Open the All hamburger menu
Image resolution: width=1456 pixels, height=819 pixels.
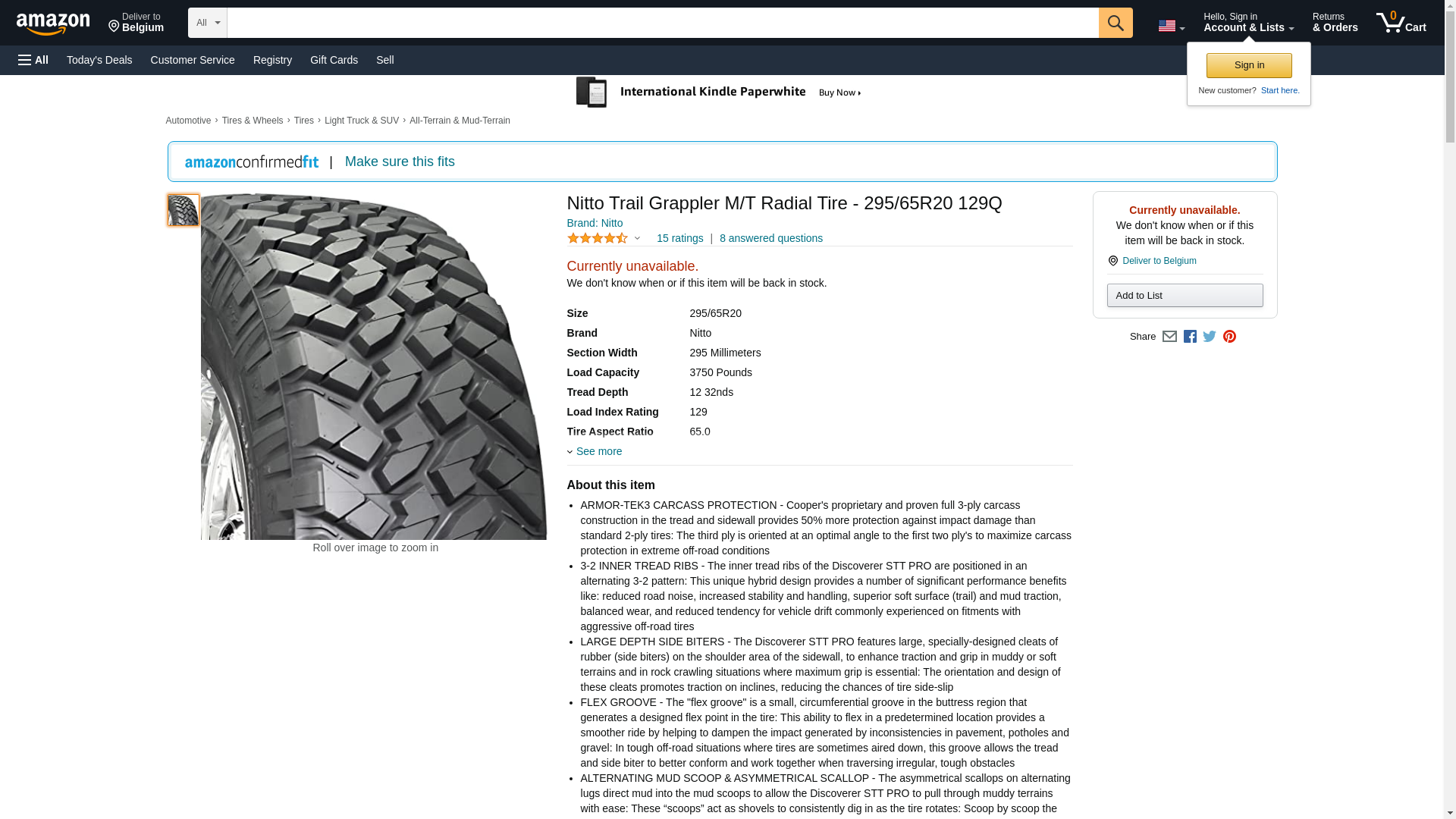[x=33, y=60]
